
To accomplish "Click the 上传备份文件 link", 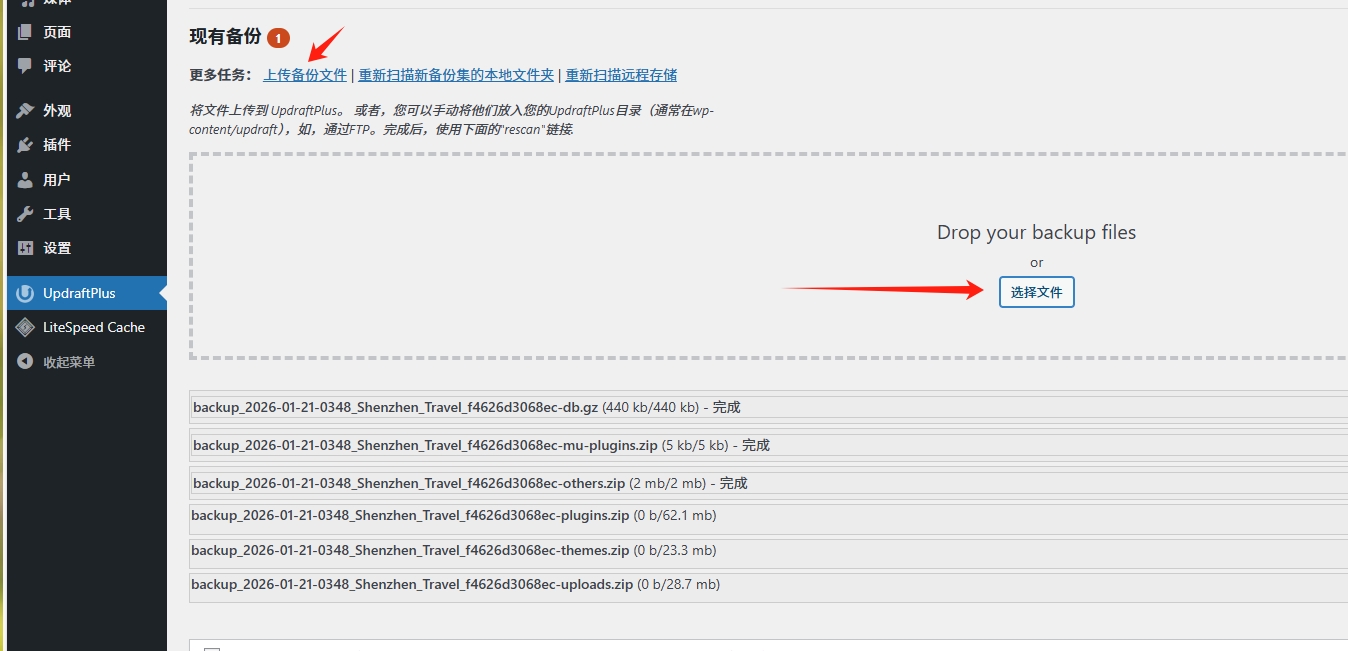I will point(305,75).
